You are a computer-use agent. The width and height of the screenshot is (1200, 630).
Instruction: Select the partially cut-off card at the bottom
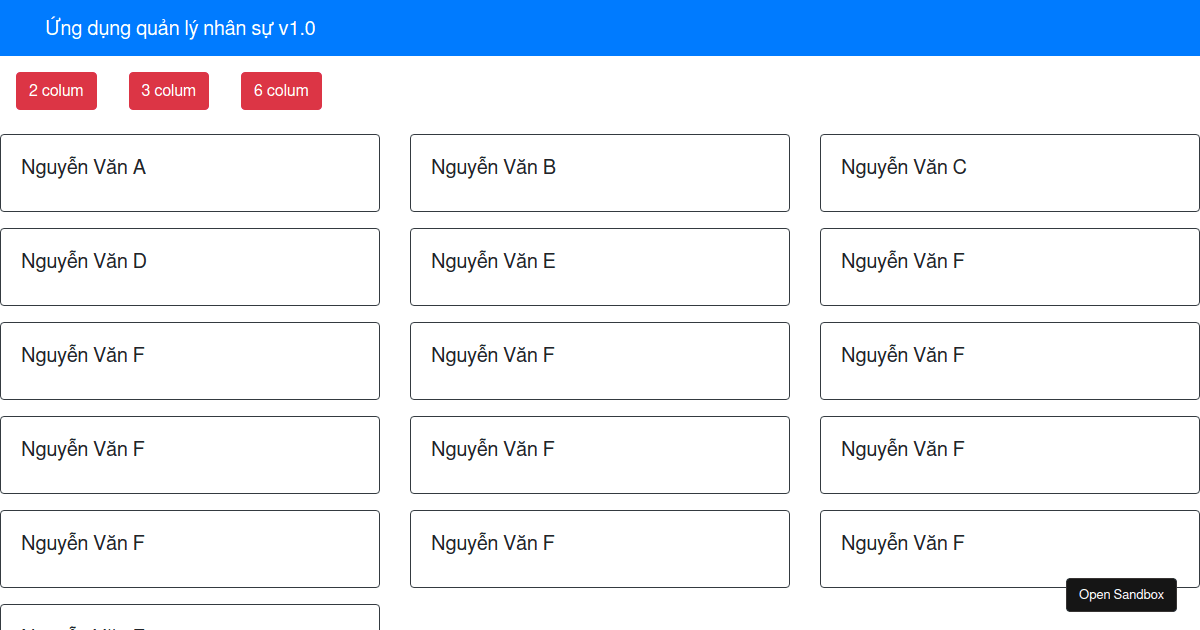(x=190, y=618)
